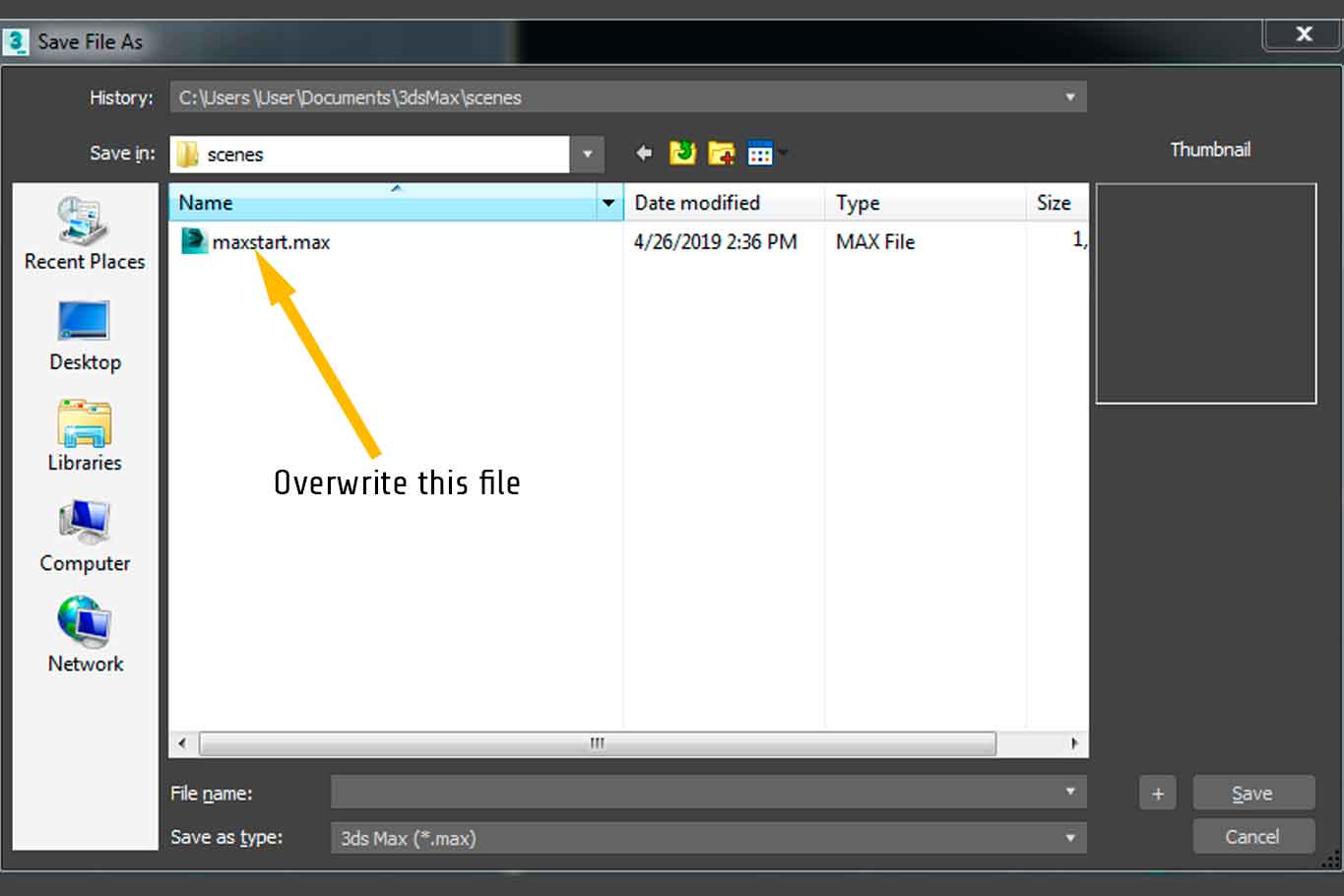Open Network in the sidebar
This screenshot has width=1344, height=896.
[85, 636]
